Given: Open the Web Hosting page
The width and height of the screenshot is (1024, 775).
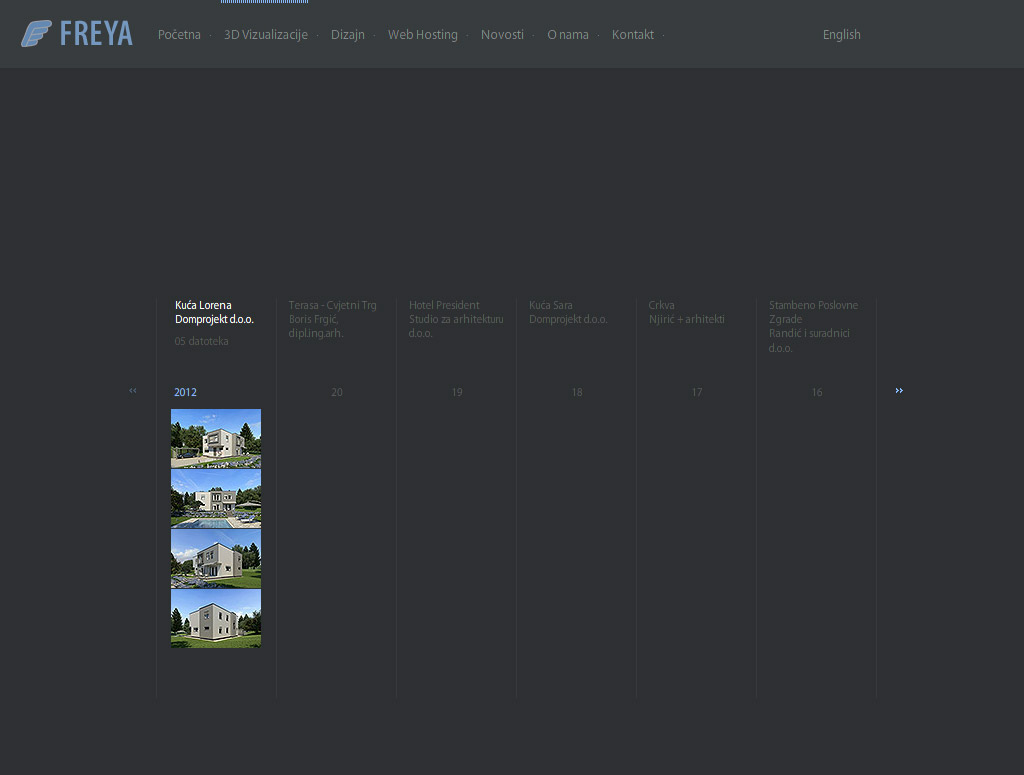Looking at the screenshot, I should [422, 35].
